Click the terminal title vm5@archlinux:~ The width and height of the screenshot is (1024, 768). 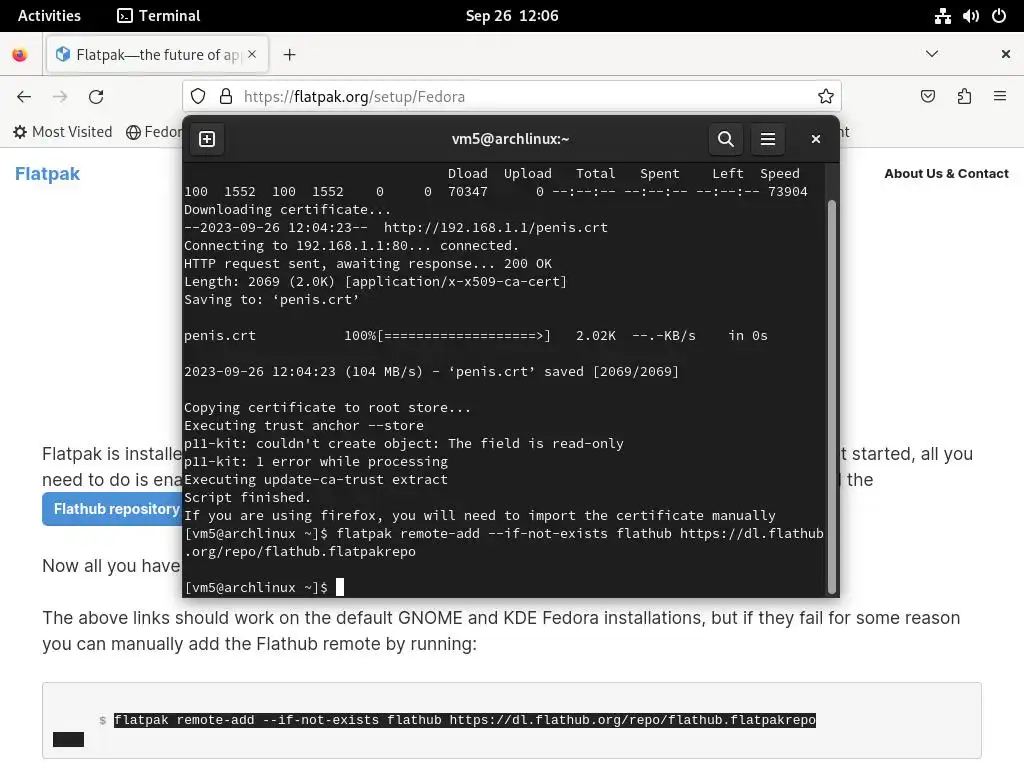511,139
